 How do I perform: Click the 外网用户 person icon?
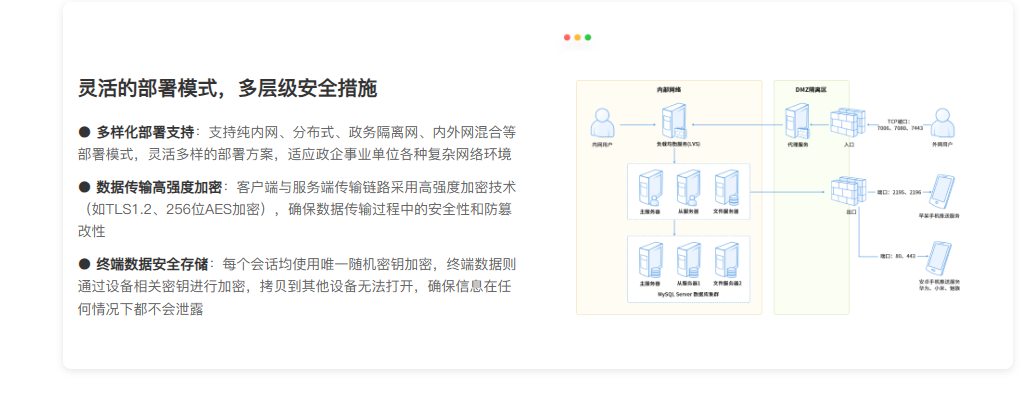pyautogui.click(x=942, y=123)
